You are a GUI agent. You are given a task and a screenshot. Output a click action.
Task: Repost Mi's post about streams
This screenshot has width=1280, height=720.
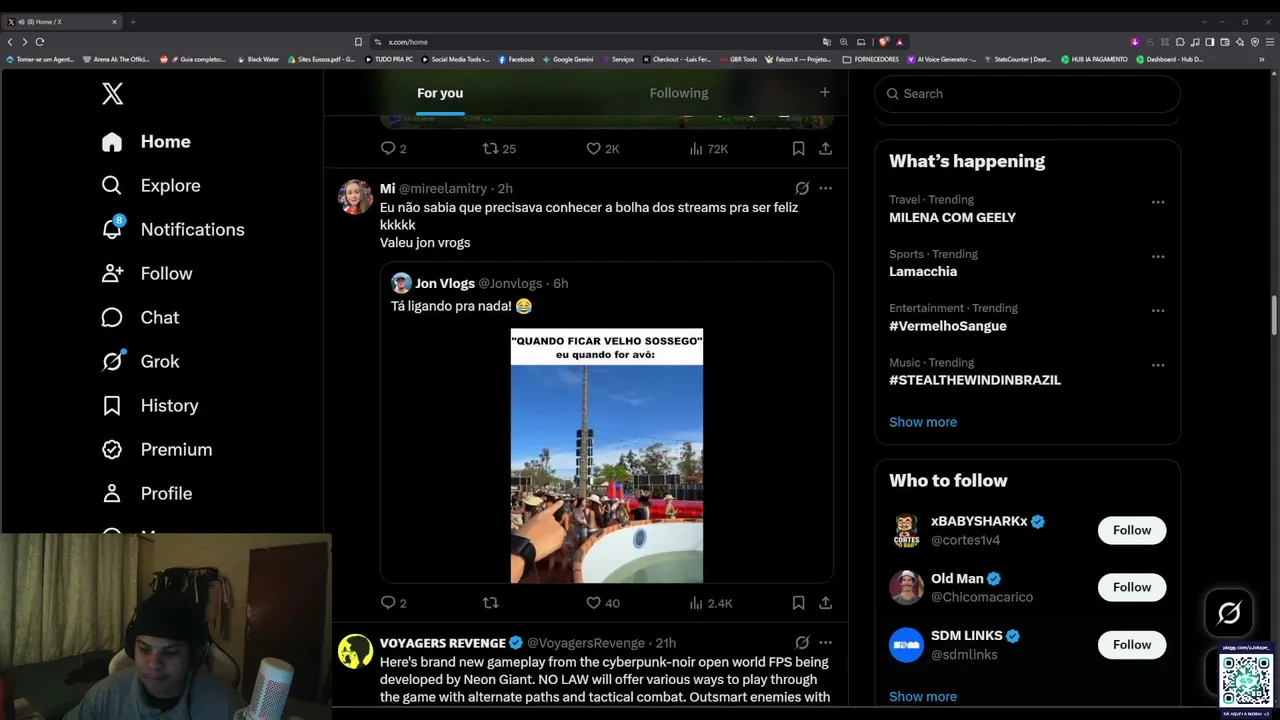coord(490,603)
